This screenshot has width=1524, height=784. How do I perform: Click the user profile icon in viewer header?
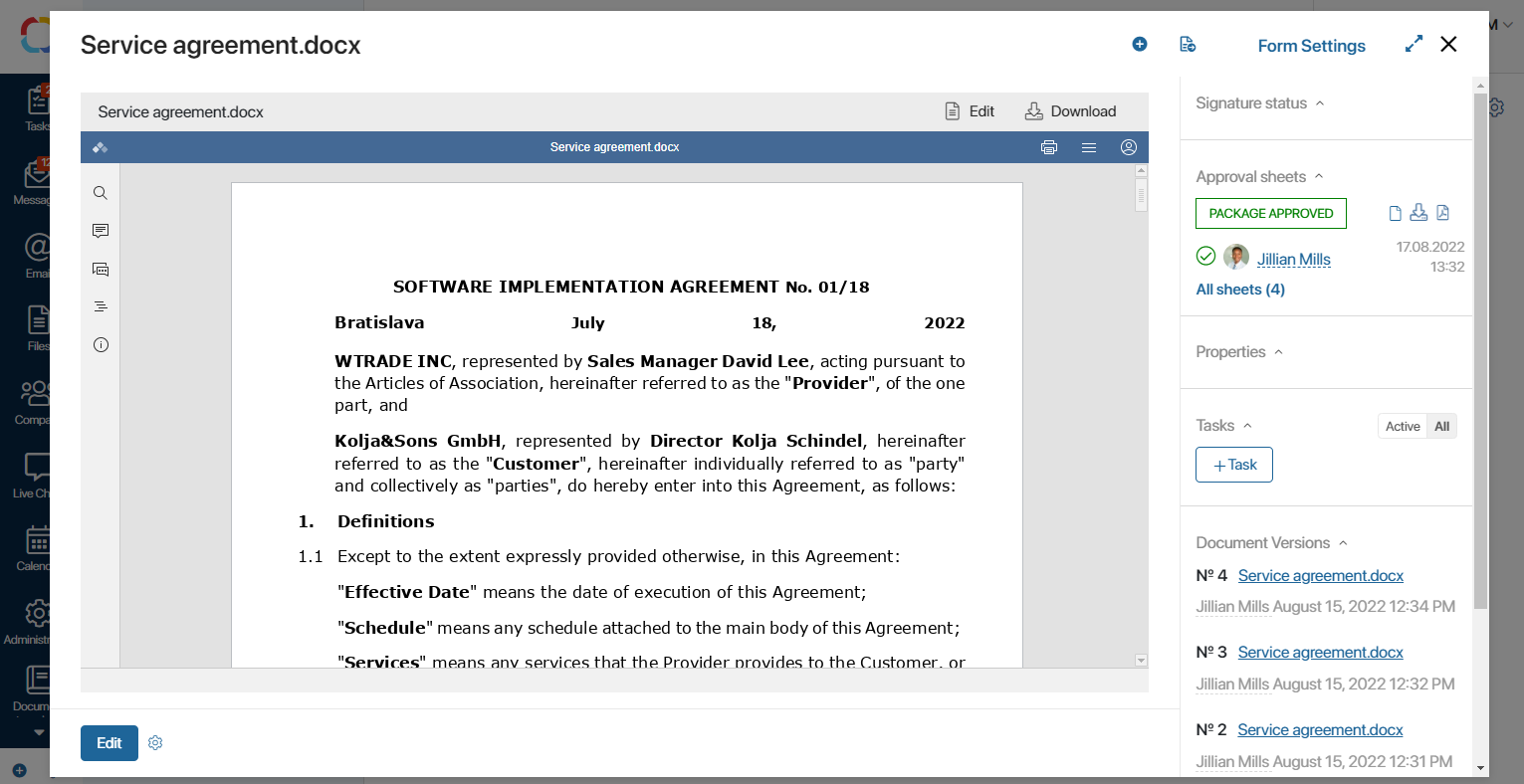[x=1129, y=147]
